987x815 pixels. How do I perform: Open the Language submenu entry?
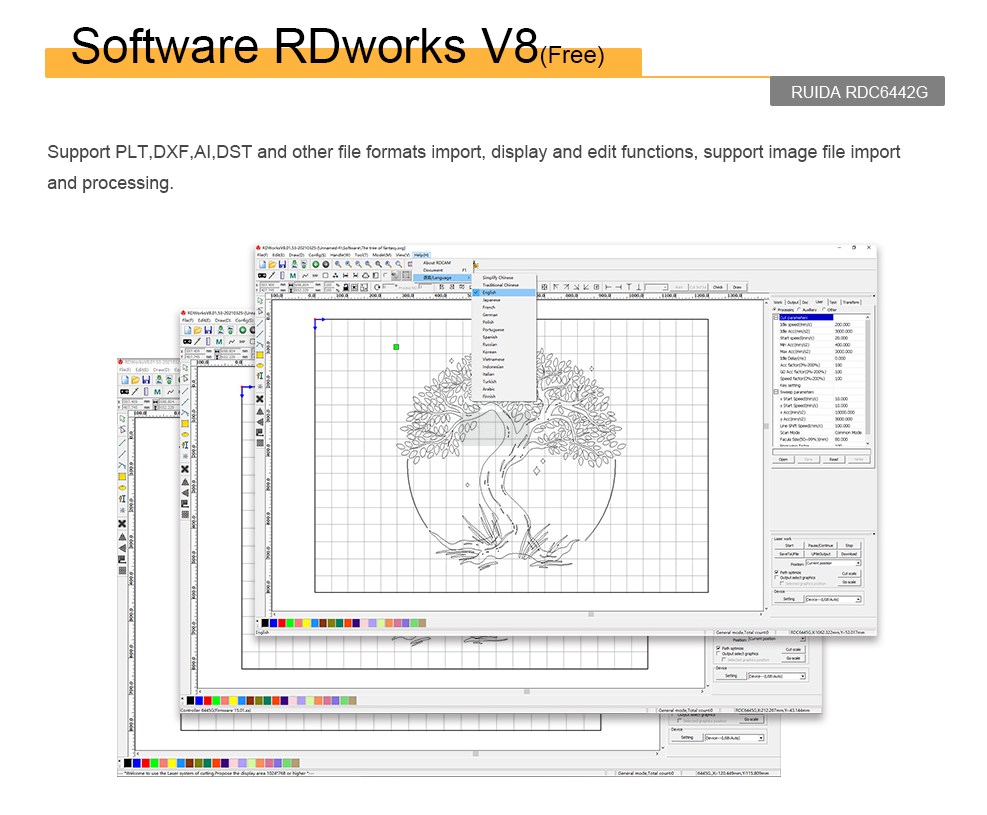point(441,278)
